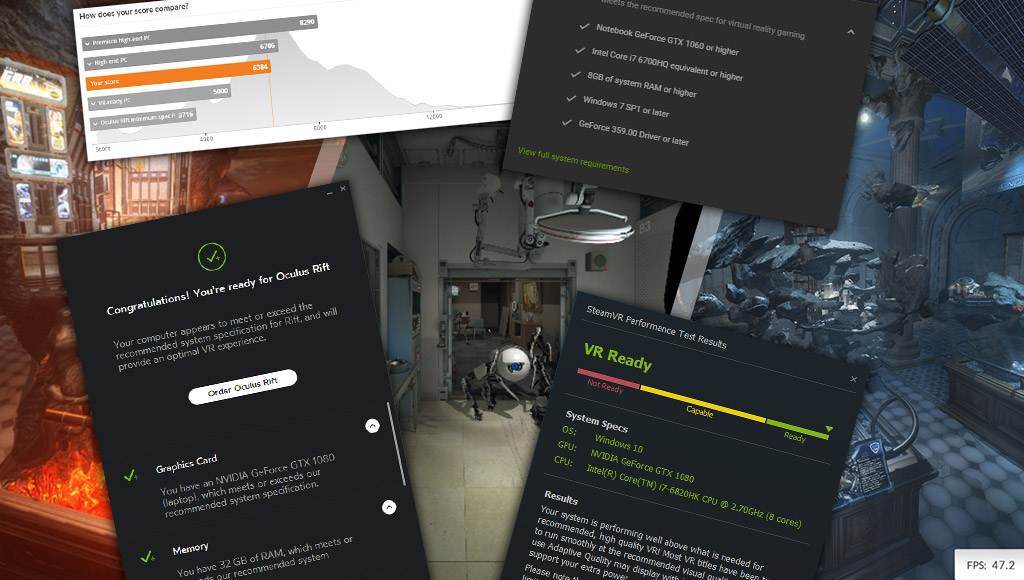This screenshot has height=580, width=1024.
Task: Click checkmark beside Notebook GeForce GTX 1060
Action: point(584,27)
